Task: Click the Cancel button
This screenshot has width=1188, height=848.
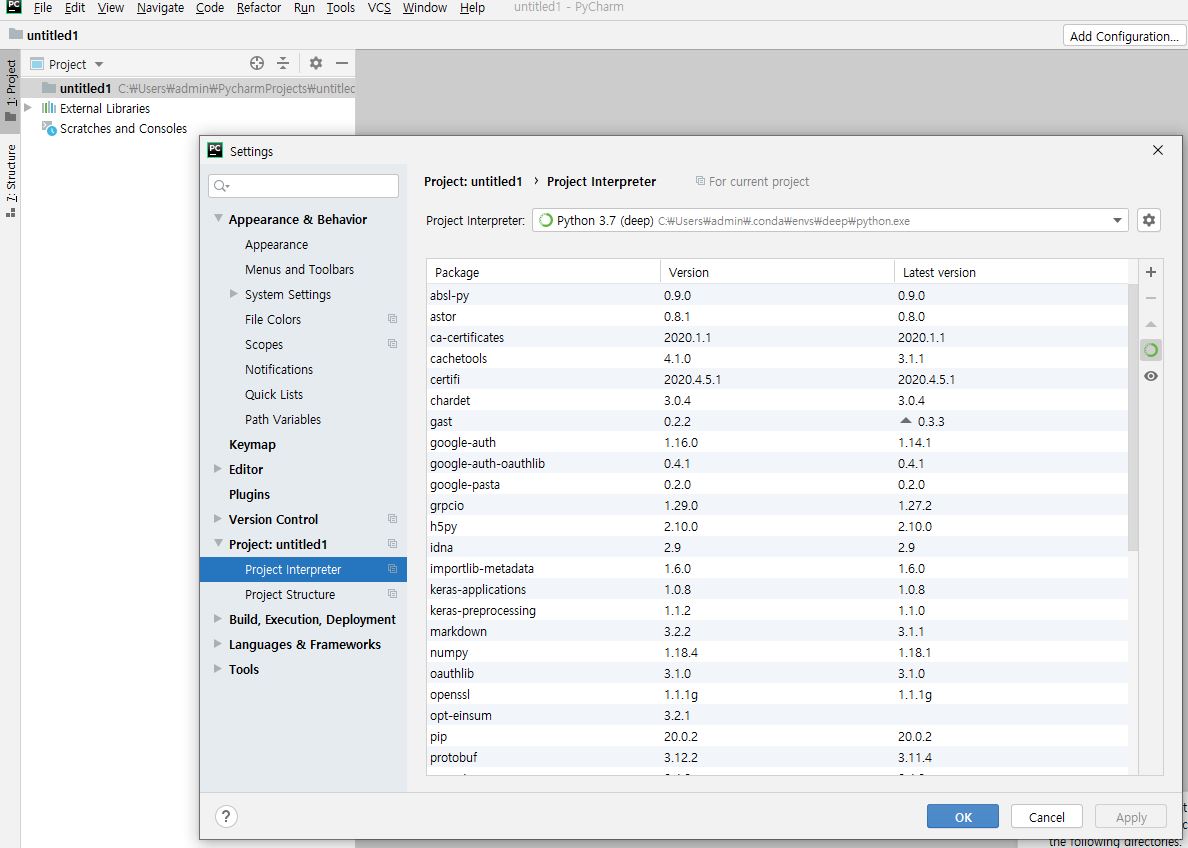Action: [1046, 817]
